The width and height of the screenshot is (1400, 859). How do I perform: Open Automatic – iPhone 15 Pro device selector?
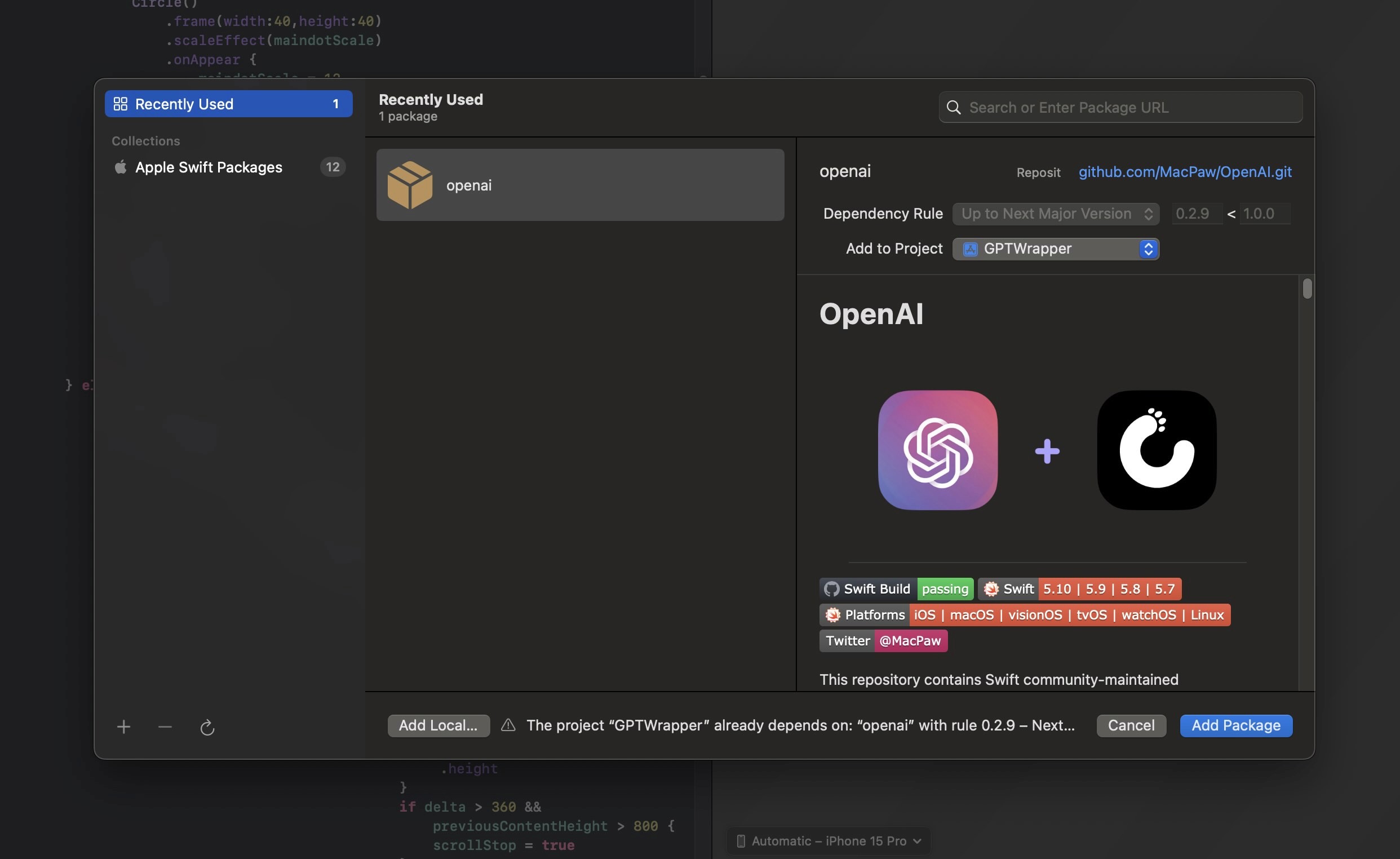pyautogui.click(x=829, y=841)
